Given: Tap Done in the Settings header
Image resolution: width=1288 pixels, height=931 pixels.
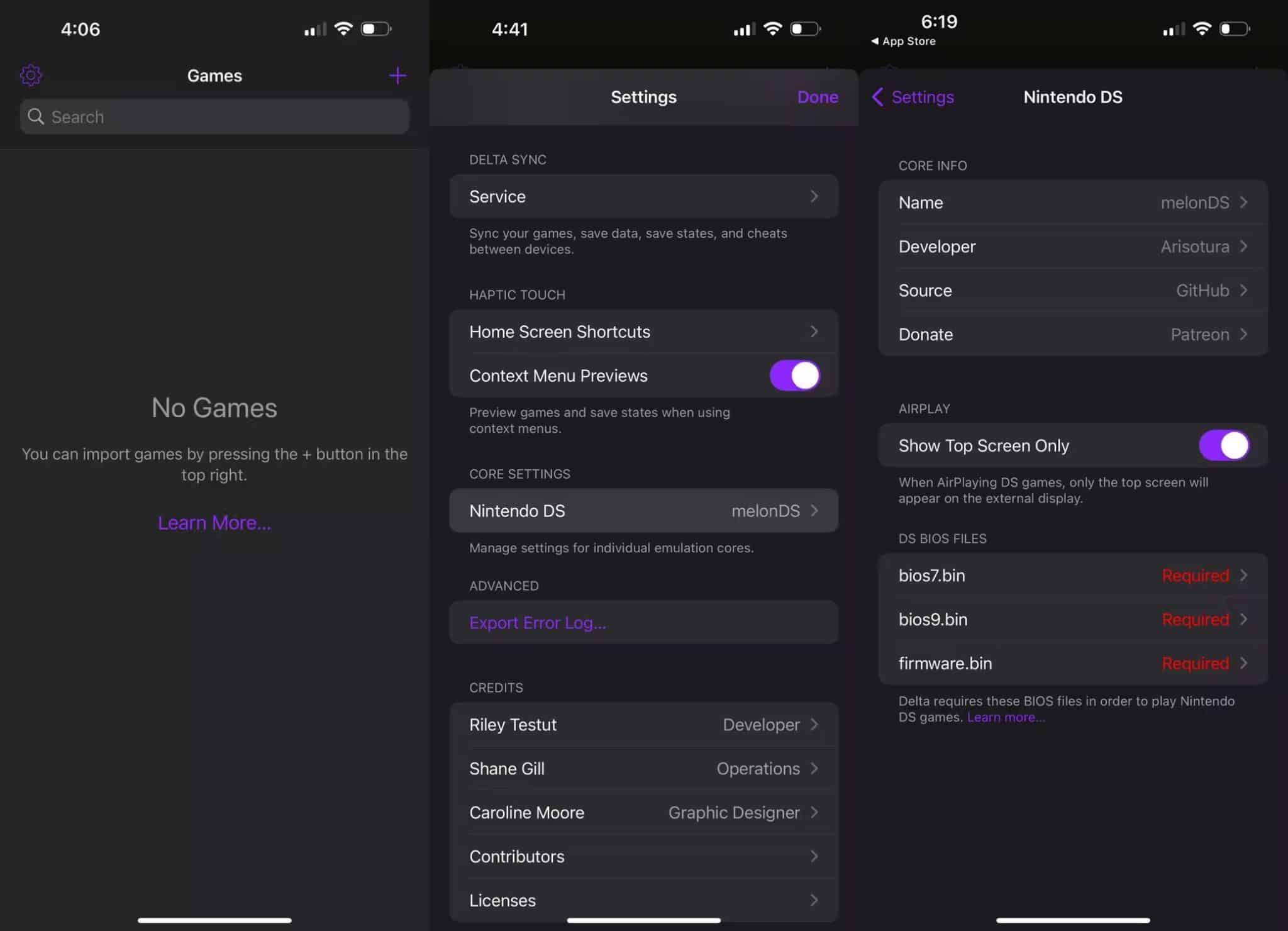Looking at the screenshot, I should tap(818, 97).
